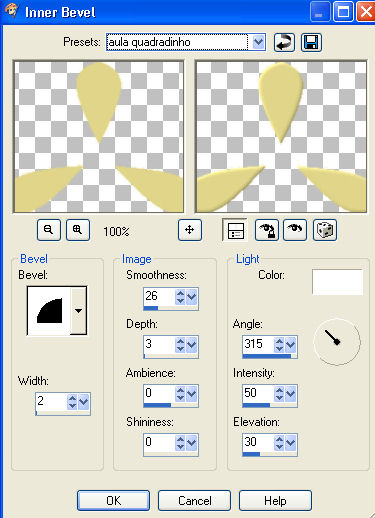This screenshot has height=518, width=375.
Task: Toggle the show/hide previews button
Action: pyautogui.click(x=235, y=230)
